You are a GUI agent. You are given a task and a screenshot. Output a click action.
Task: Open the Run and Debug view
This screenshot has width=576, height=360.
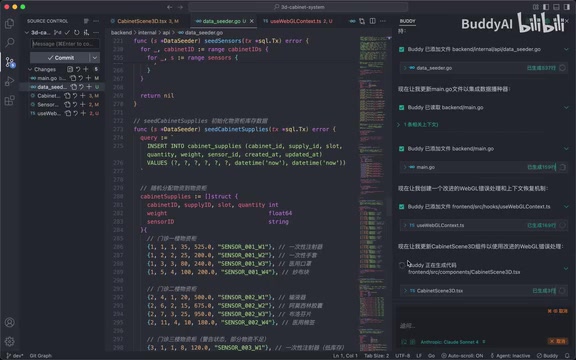point(10,81)
